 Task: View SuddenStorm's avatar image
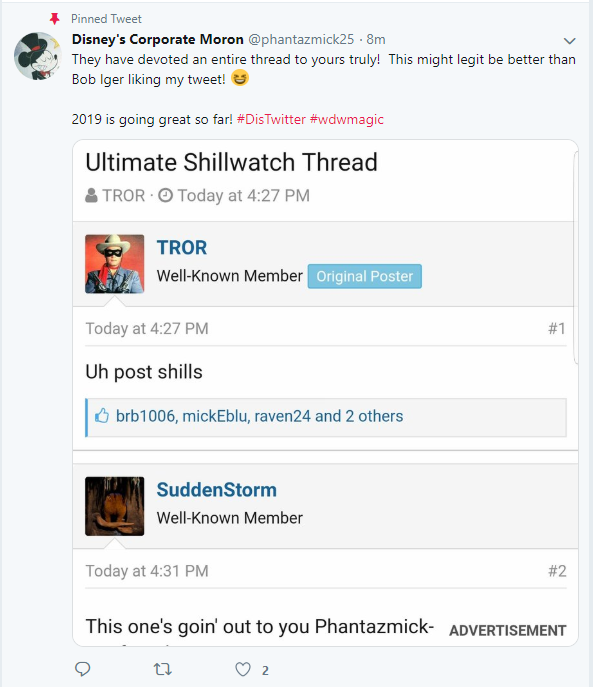[114, 506]
